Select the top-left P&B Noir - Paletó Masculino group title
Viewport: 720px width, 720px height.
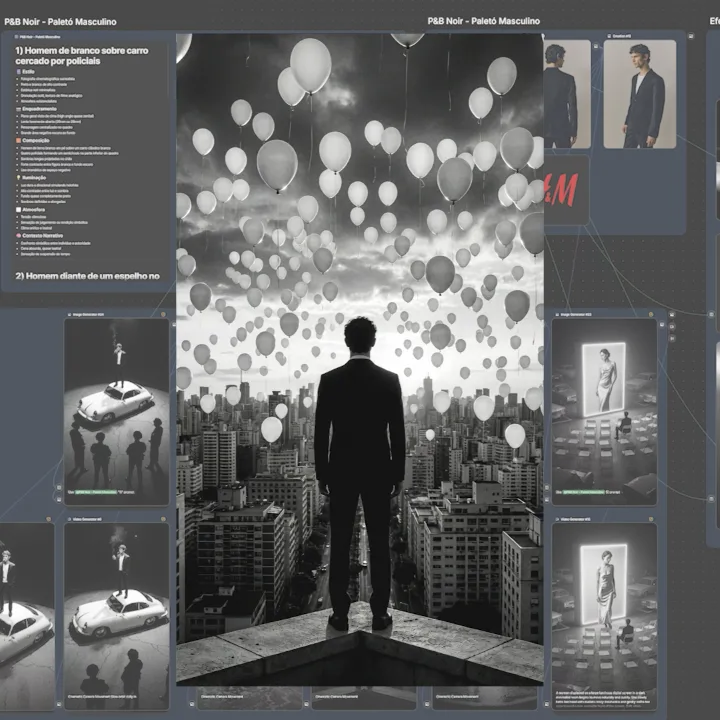(x=60, y=22)
